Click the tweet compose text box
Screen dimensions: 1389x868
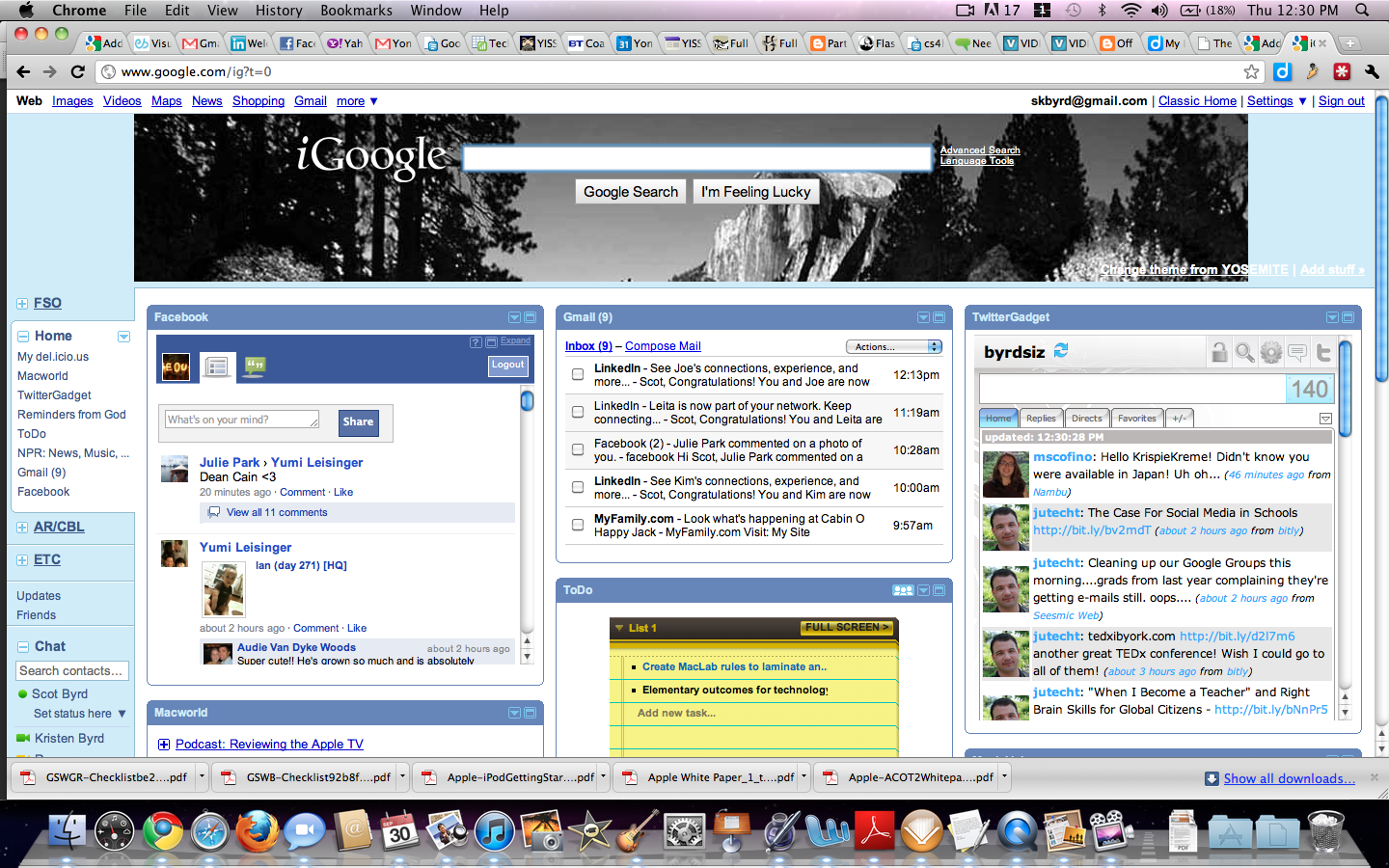1131,389
